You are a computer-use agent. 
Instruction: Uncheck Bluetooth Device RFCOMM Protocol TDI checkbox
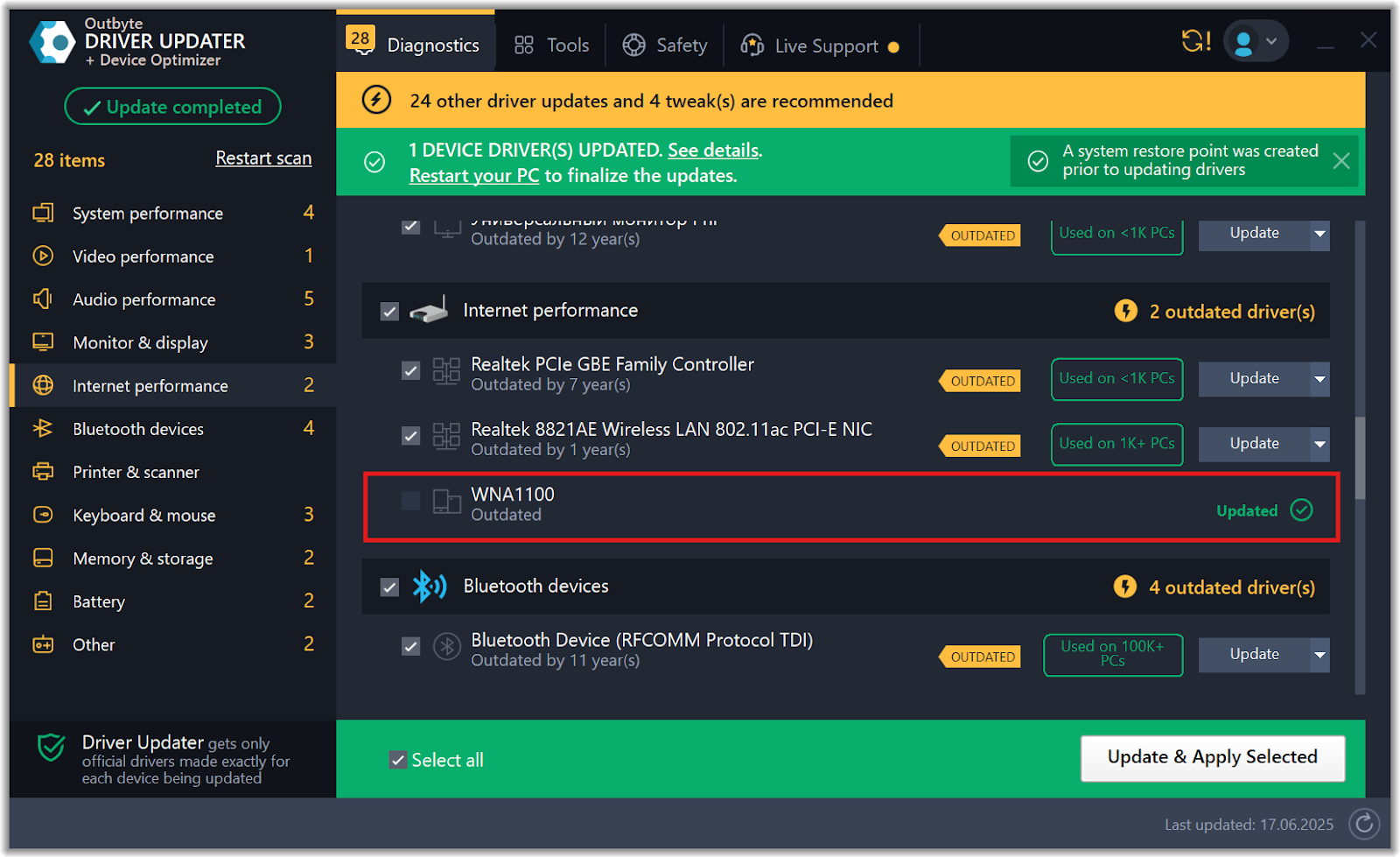410,647
